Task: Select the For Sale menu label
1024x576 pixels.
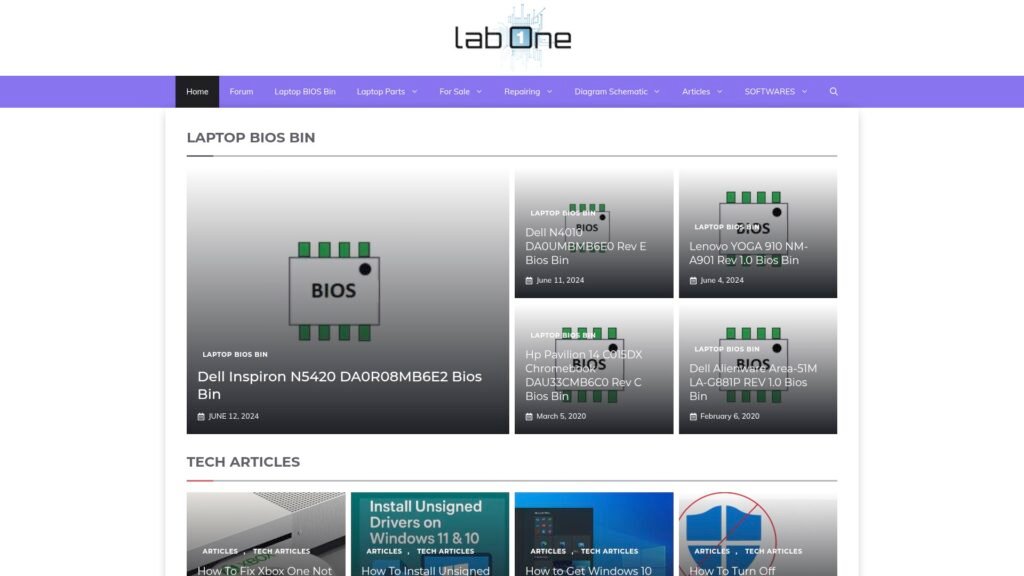Action: pos(455,91)
